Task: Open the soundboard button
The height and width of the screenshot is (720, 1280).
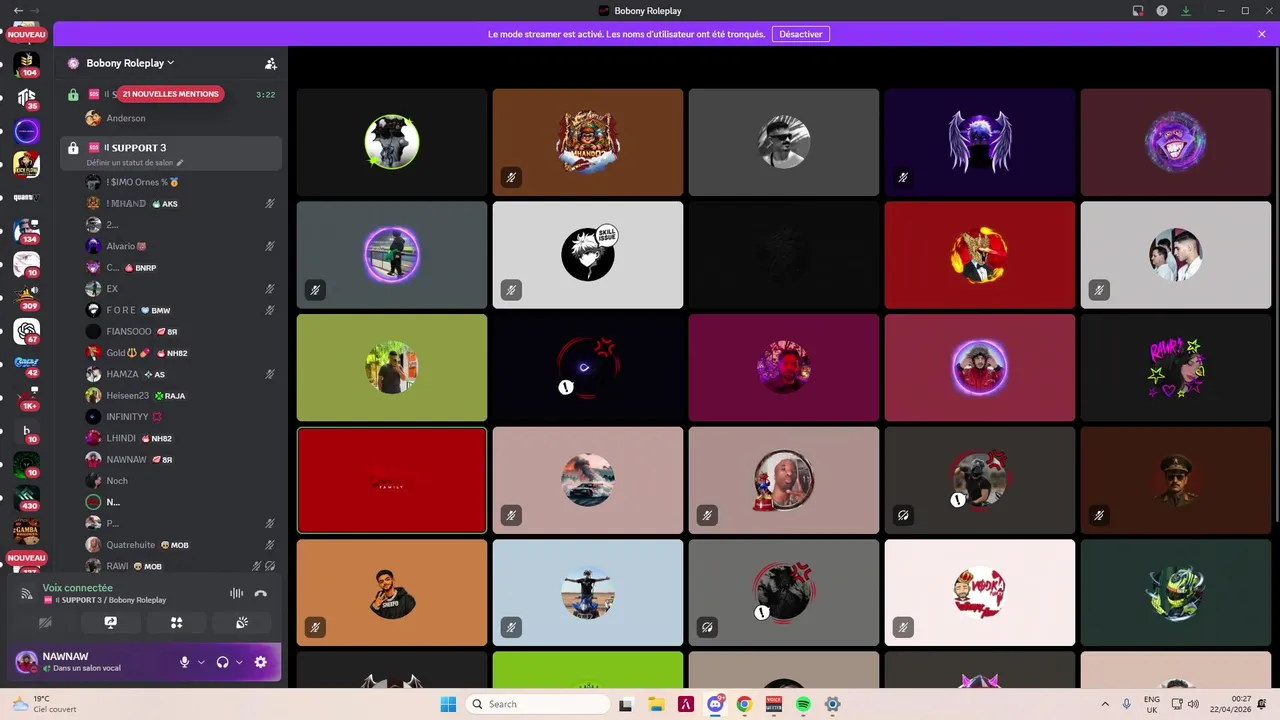Action: [x=242, y=622]
